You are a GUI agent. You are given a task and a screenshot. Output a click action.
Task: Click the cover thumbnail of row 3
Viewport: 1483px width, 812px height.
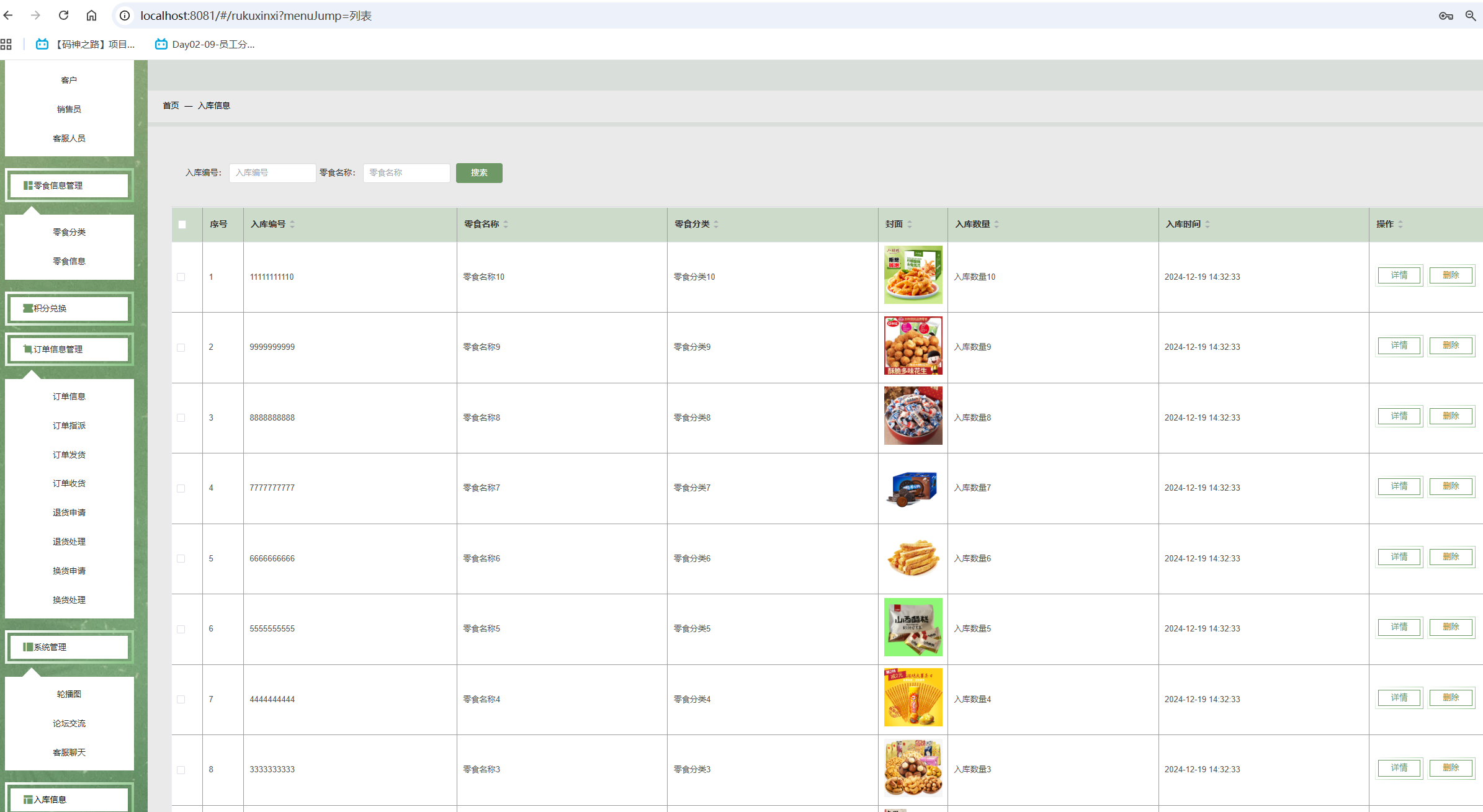[x=913, y=416]
